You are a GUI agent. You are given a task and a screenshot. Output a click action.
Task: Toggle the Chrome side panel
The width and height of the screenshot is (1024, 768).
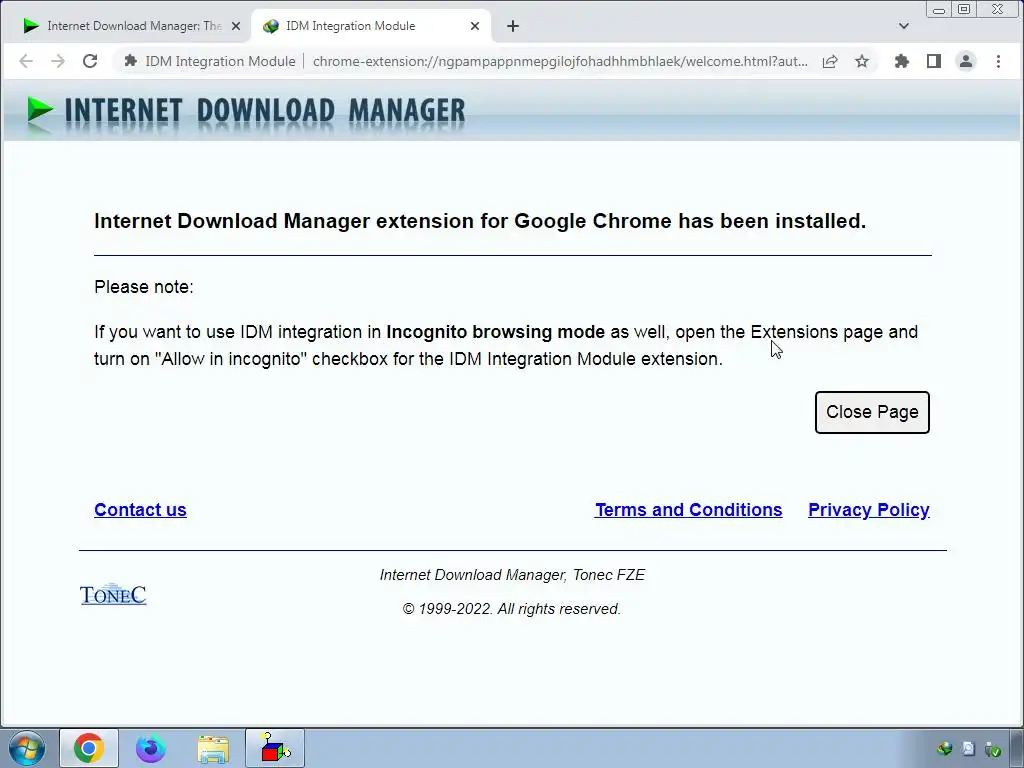click(934, 61)
